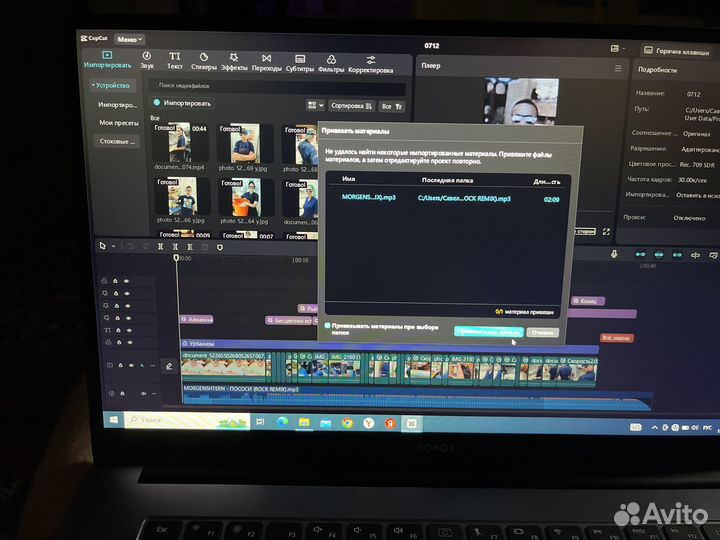Image resolution: width=720 pixels, height=540 pixels.
Task: Click the Поиск медиафайлов search field
Action: tap(278, 86)
